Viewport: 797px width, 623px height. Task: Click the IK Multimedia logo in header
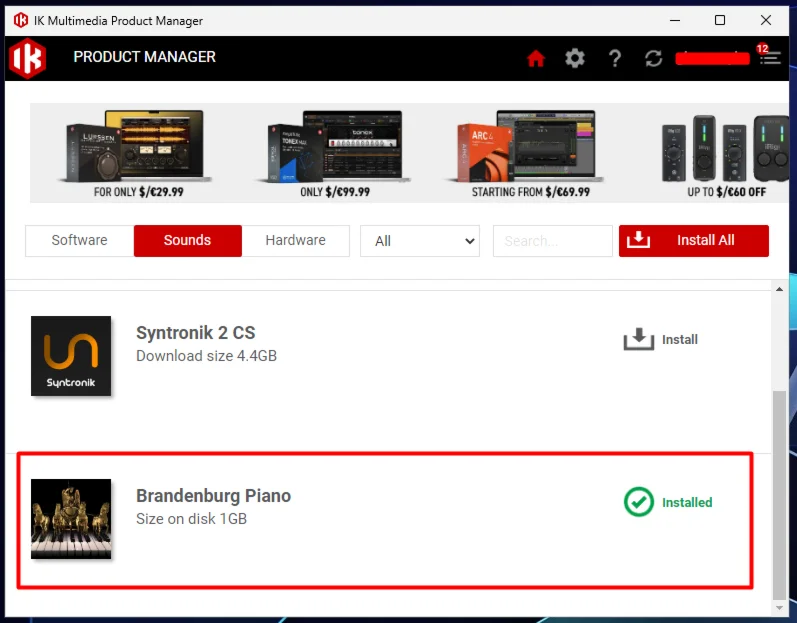tap(27, 58)
